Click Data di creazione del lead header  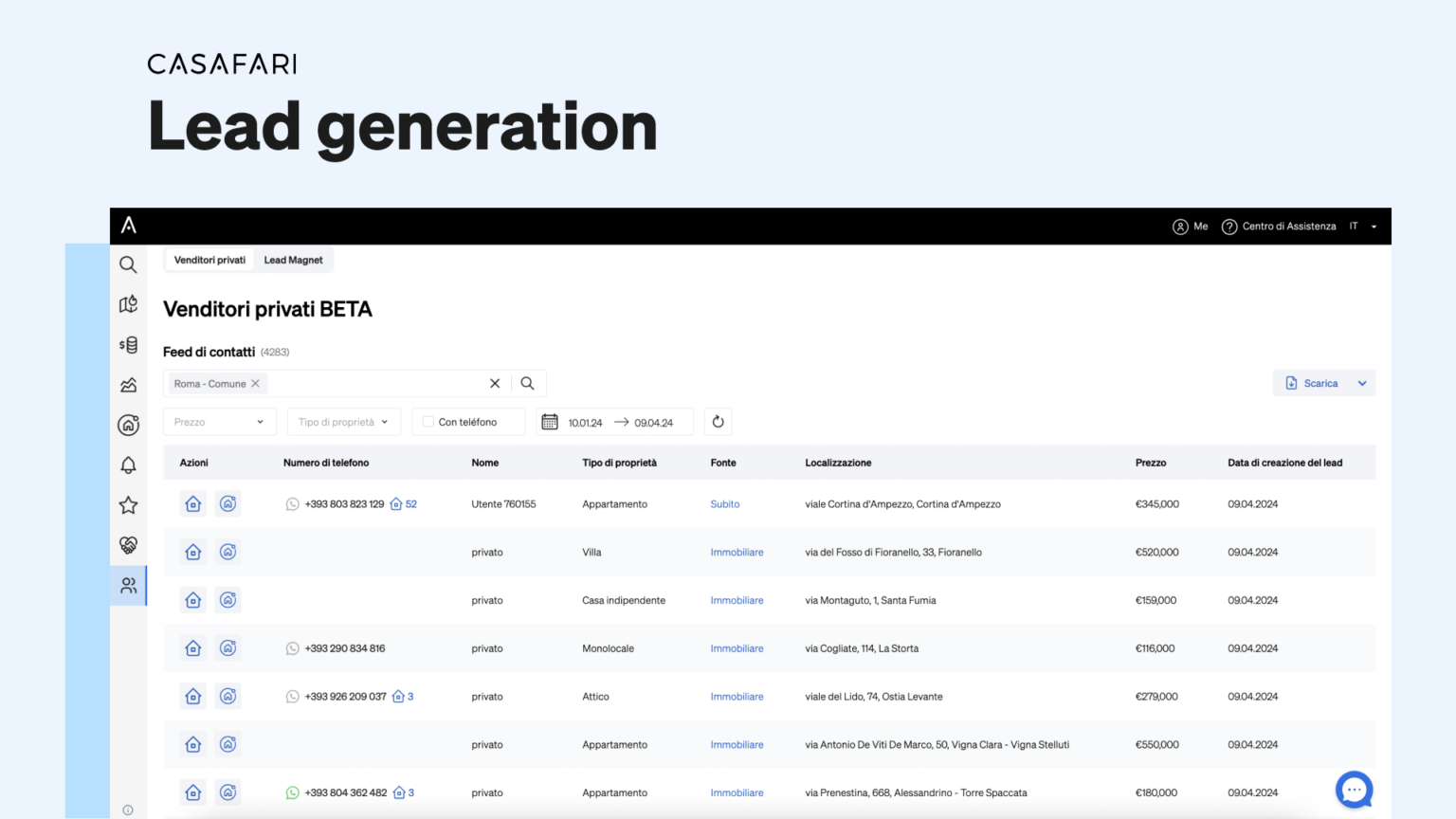point(1284,463)
